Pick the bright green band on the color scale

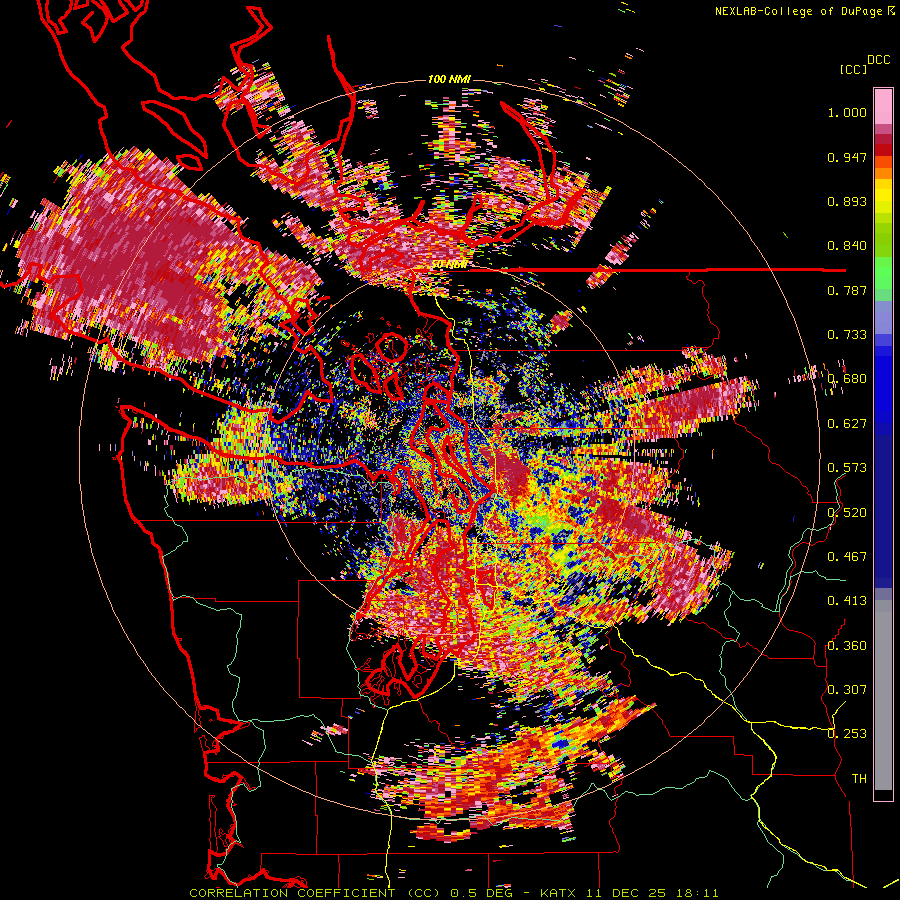(883, 273)
